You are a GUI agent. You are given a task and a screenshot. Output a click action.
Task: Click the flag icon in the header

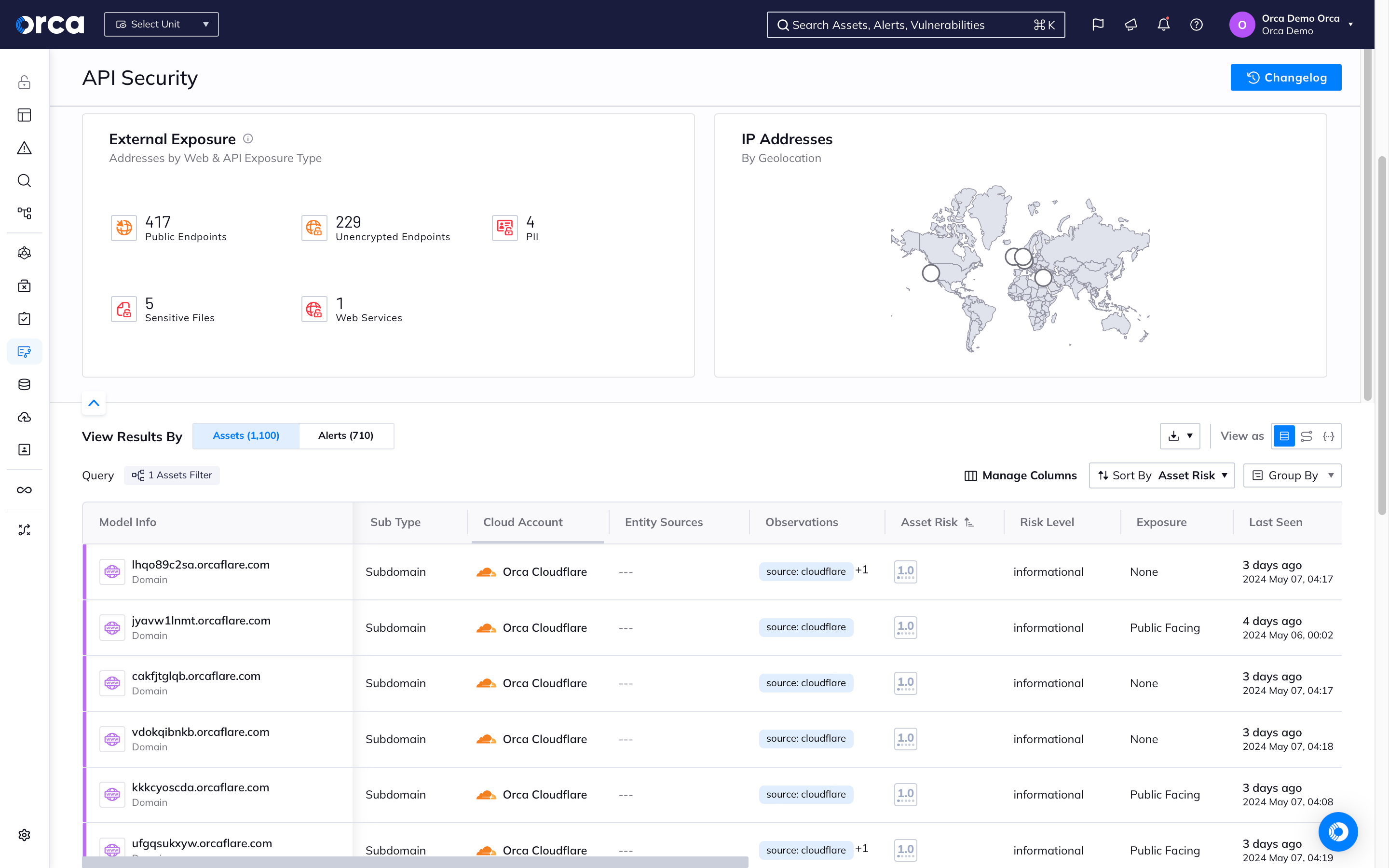1097,25
